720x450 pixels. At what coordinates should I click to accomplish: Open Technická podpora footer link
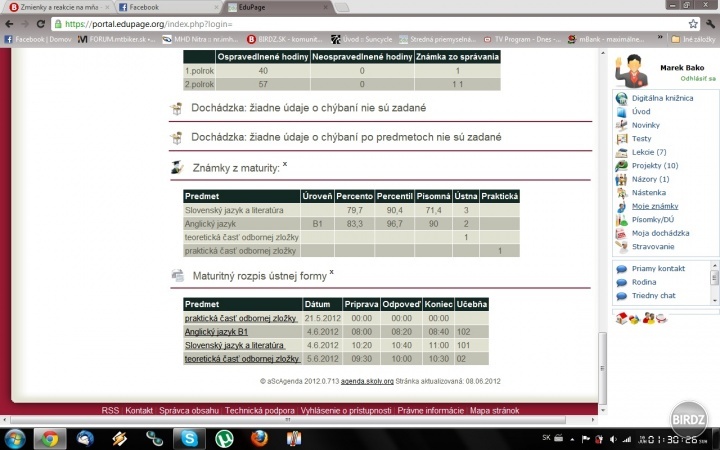tap(260, 411)
